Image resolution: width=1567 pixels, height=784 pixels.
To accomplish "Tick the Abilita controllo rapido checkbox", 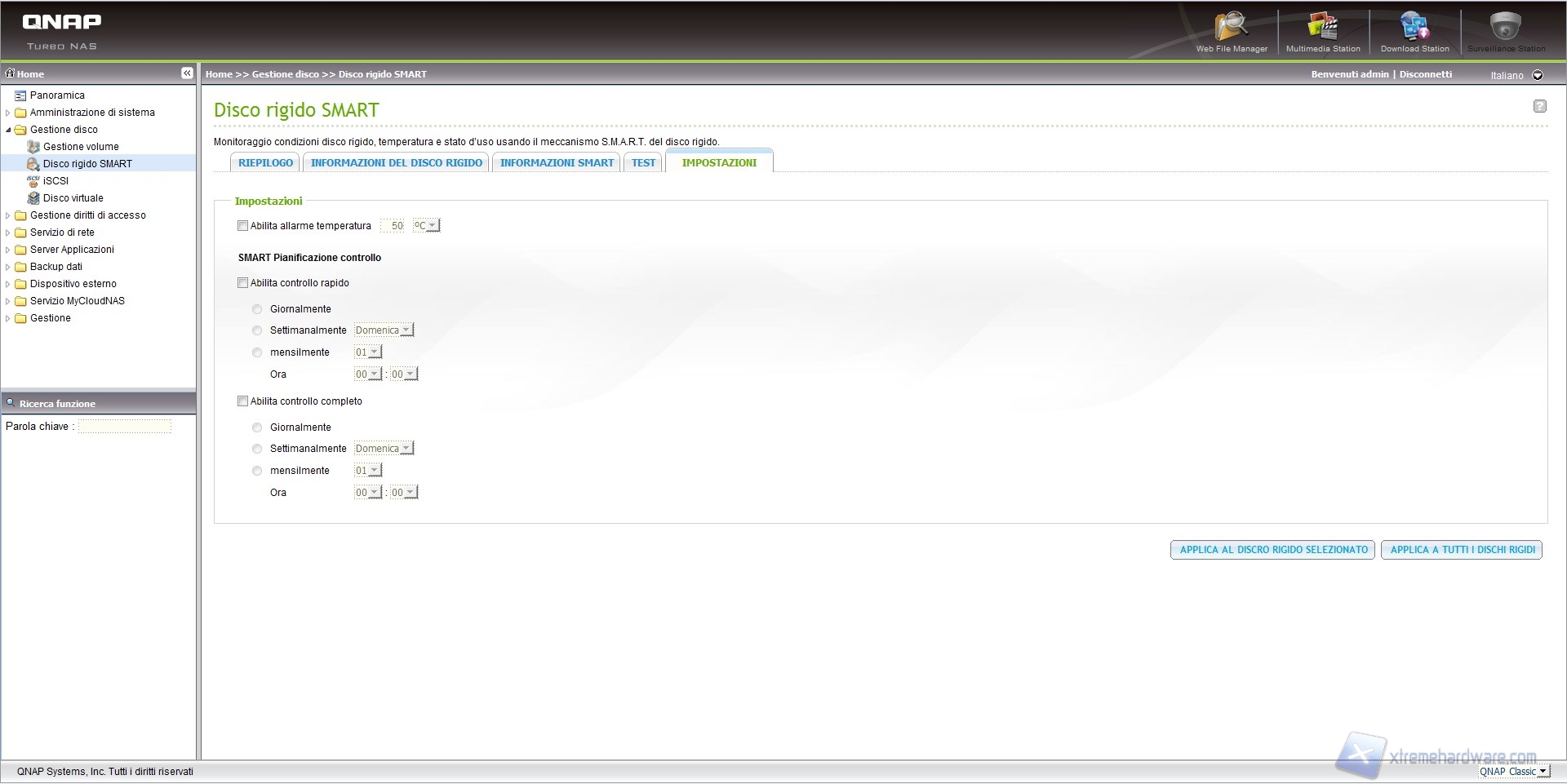I will click(x=242, y=283).
